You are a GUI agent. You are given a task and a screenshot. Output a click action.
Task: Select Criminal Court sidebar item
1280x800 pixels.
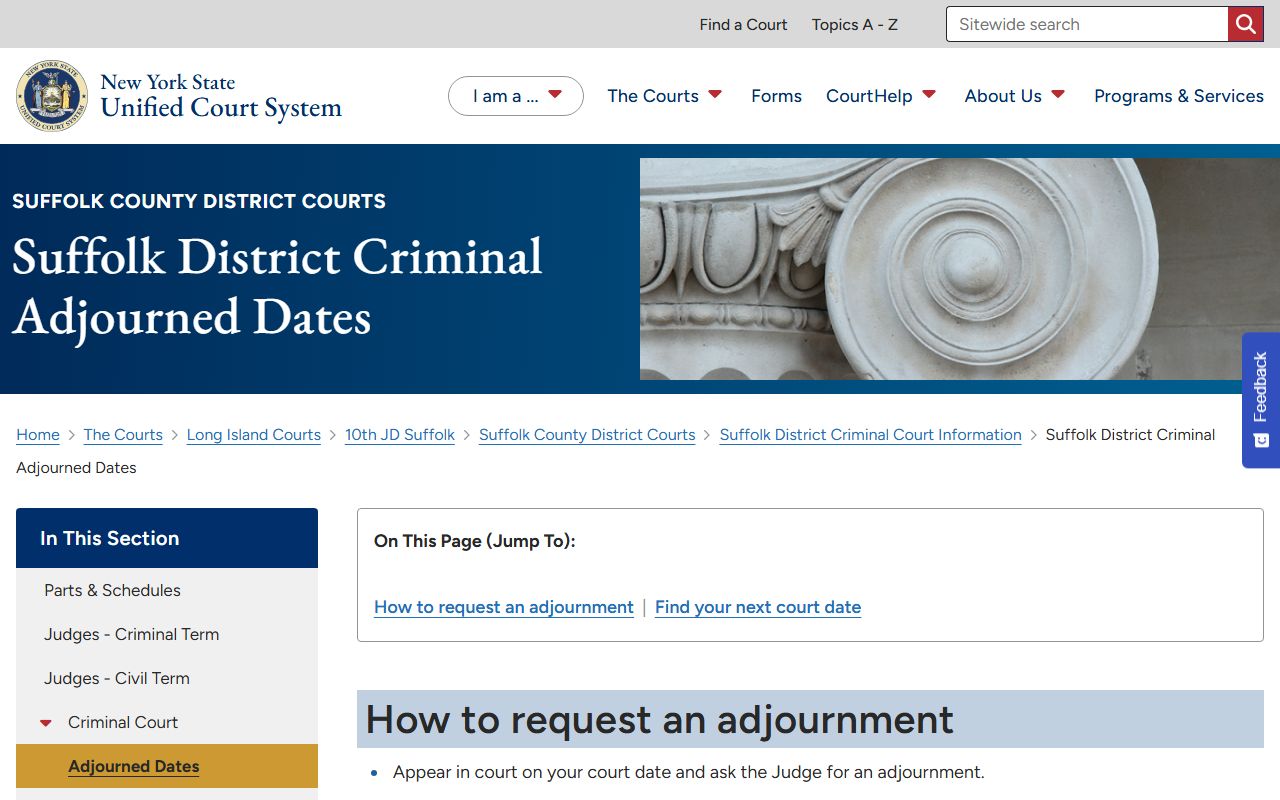[x=123, y=722]
